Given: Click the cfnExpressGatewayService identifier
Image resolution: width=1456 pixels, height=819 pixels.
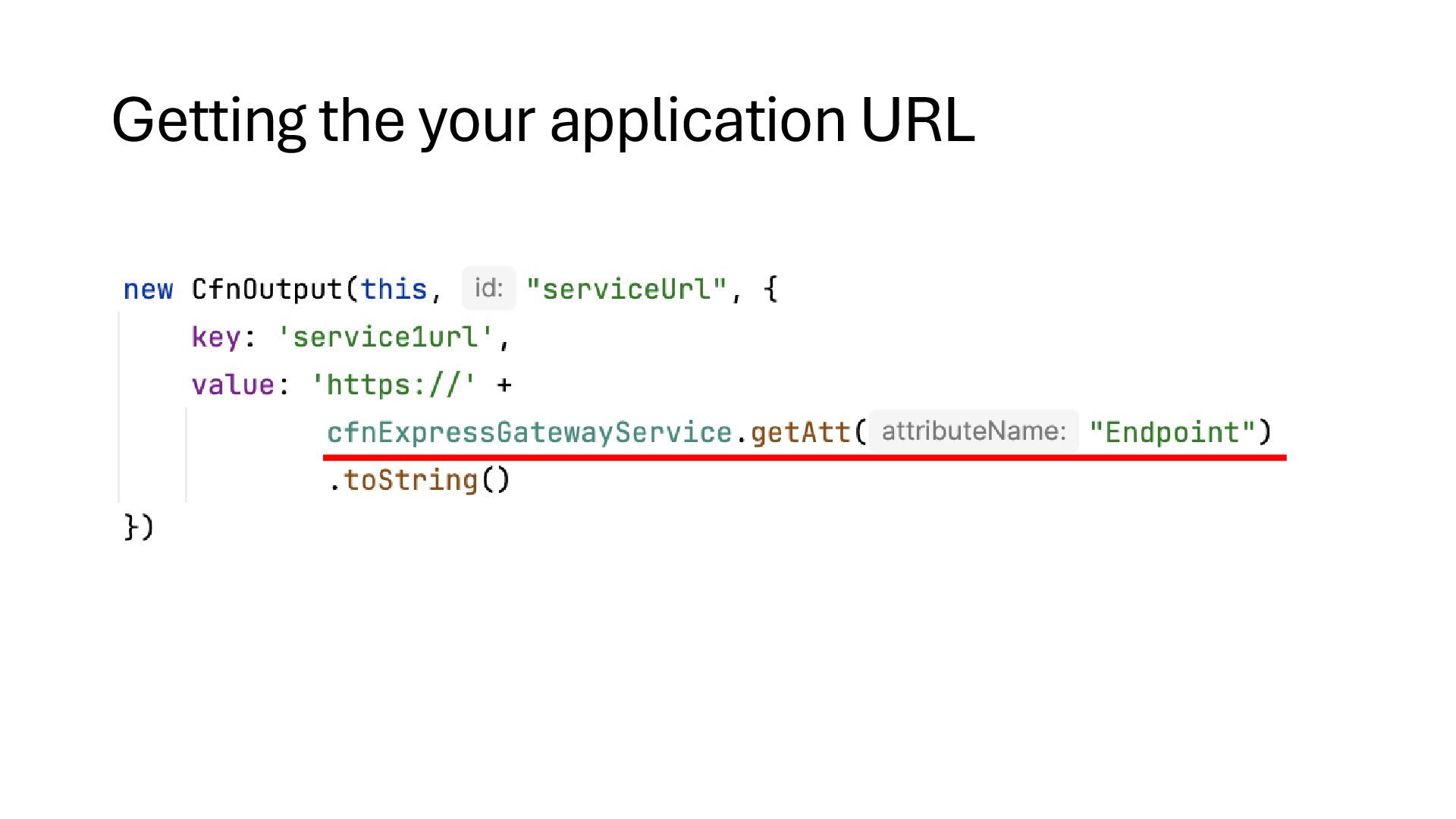Looking at the screenshot, I should click(x=529, y=432).
